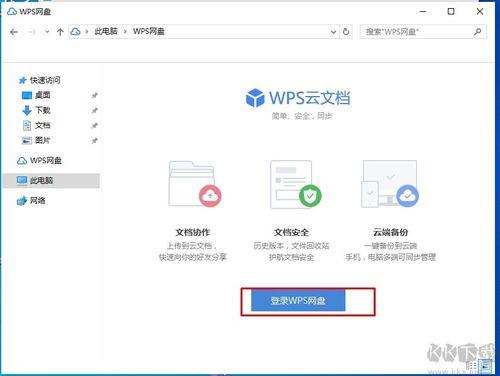Go up one folder level
This screenshot has width=500, height=376.
60,32
